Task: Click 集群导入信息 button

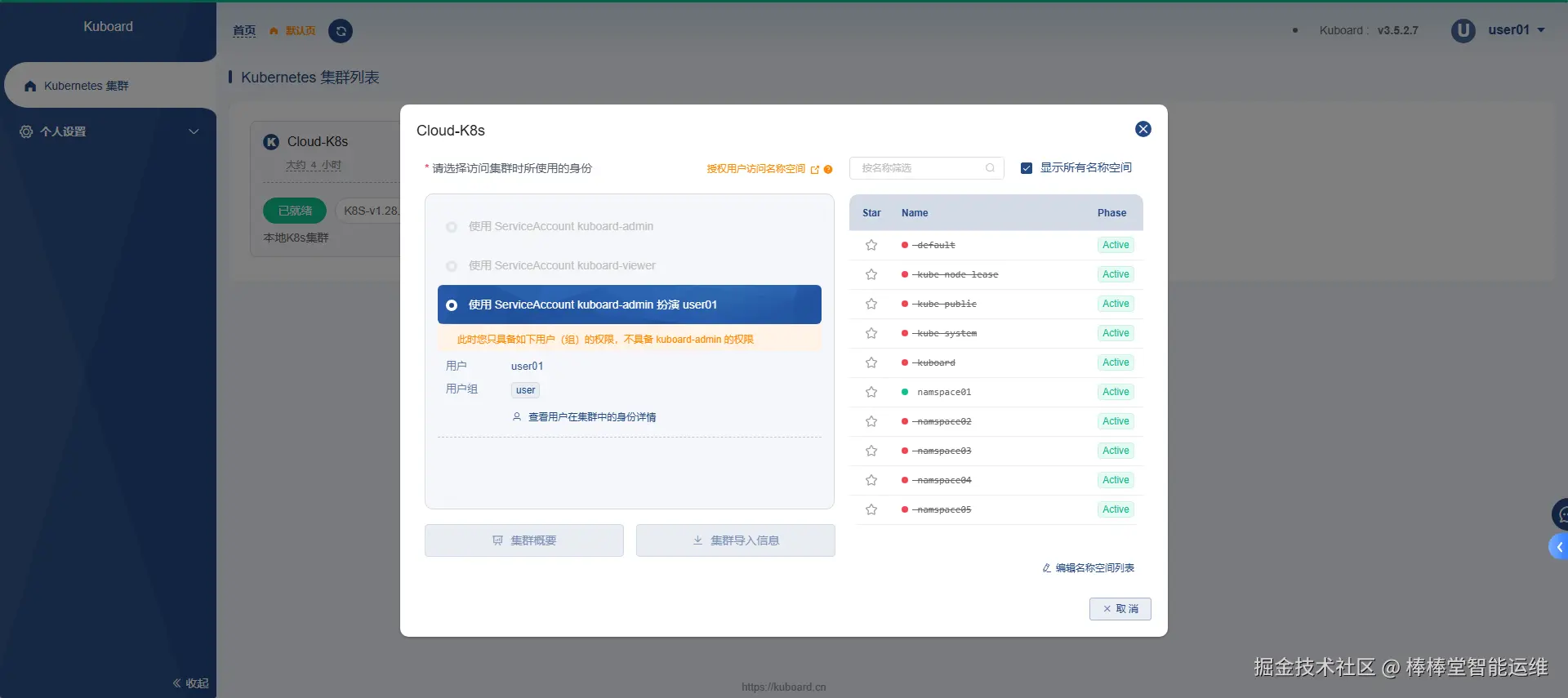Action: pos(736,540)
